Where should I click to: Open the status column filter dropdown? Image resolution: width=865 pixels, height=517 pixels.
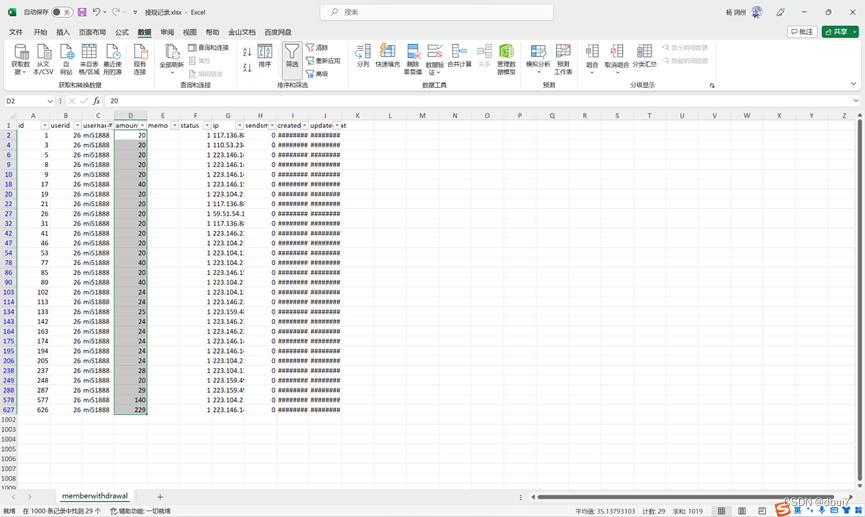tap(207, 125)
